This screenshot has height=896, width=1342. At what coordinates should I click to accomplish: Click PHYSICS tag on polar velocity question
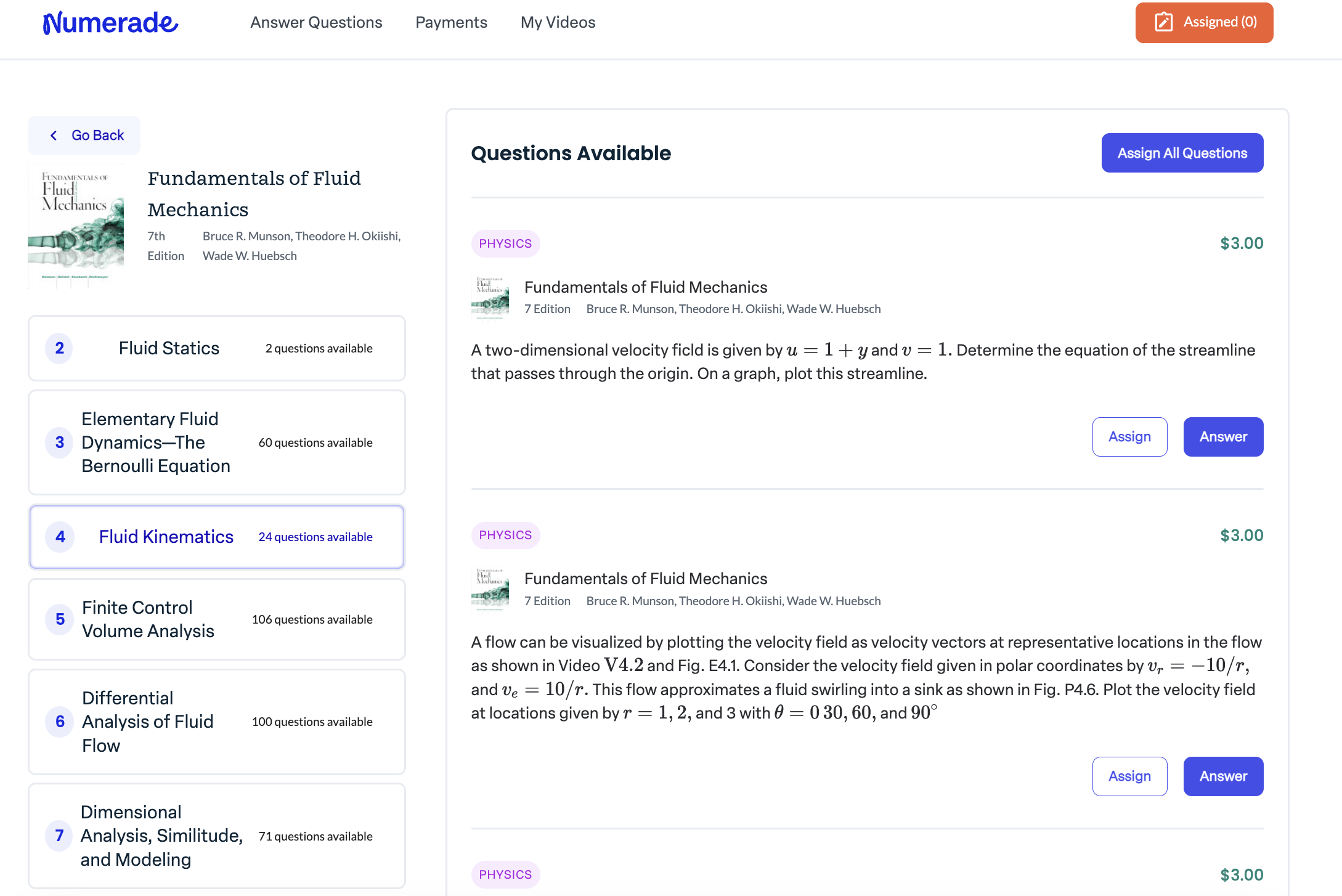coord(505,535)
